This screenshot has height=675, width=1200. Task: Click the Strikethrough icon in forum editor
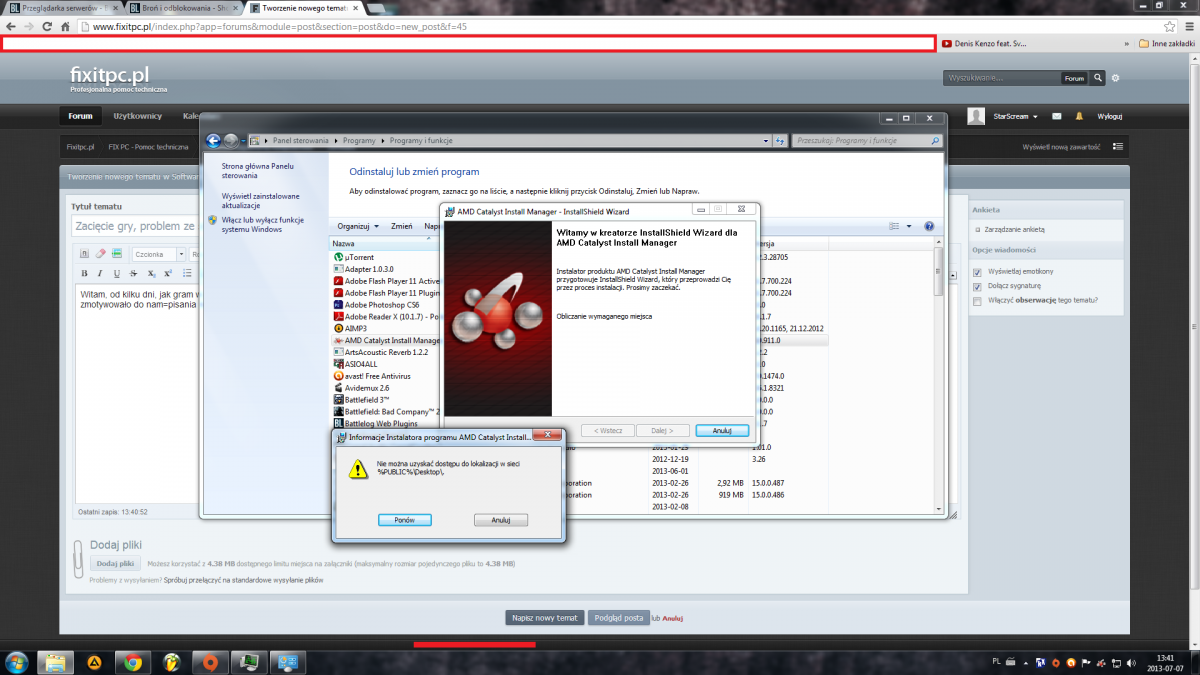point(134,273)
